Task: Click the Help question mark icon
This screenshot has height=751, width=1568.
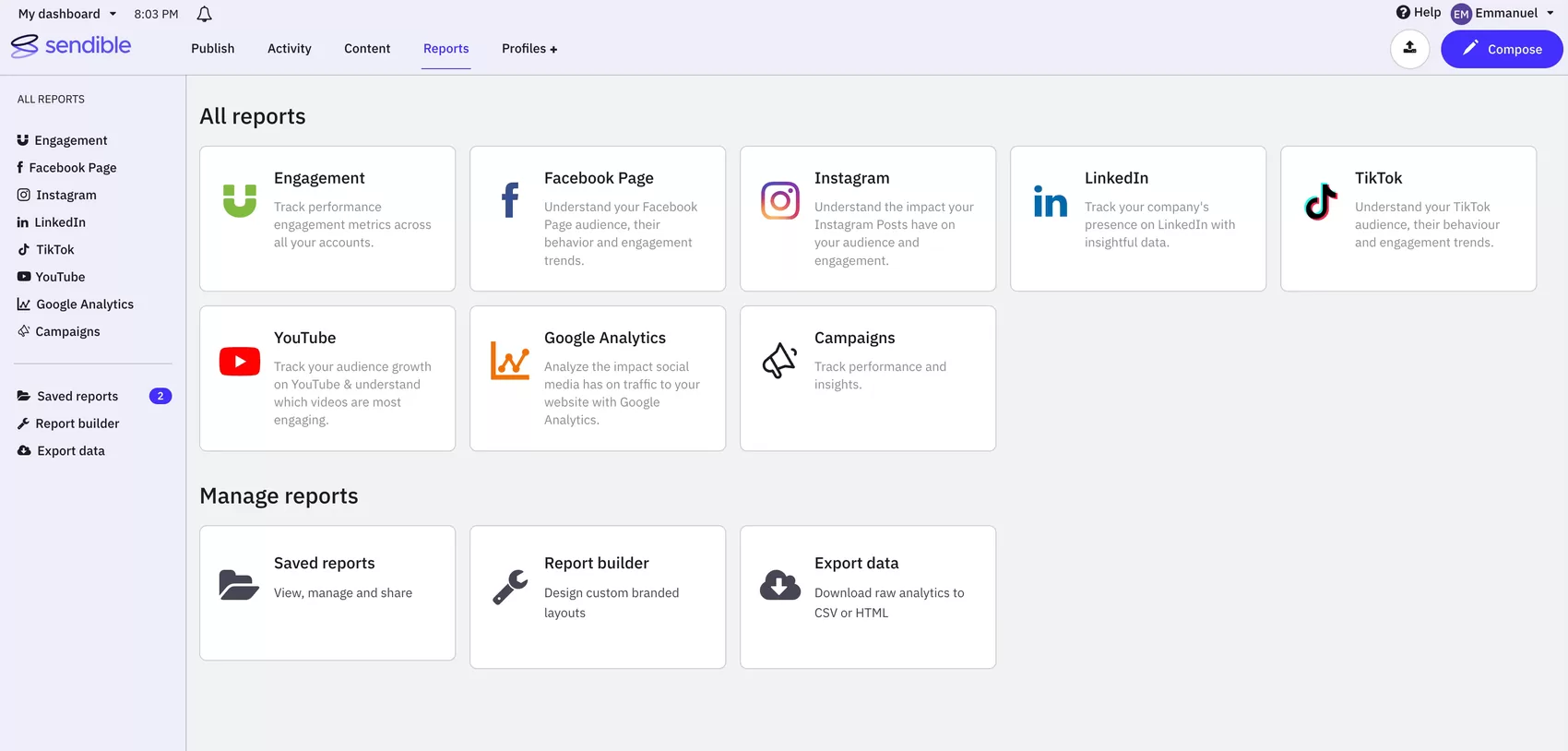Action: tap(1403, 12)
